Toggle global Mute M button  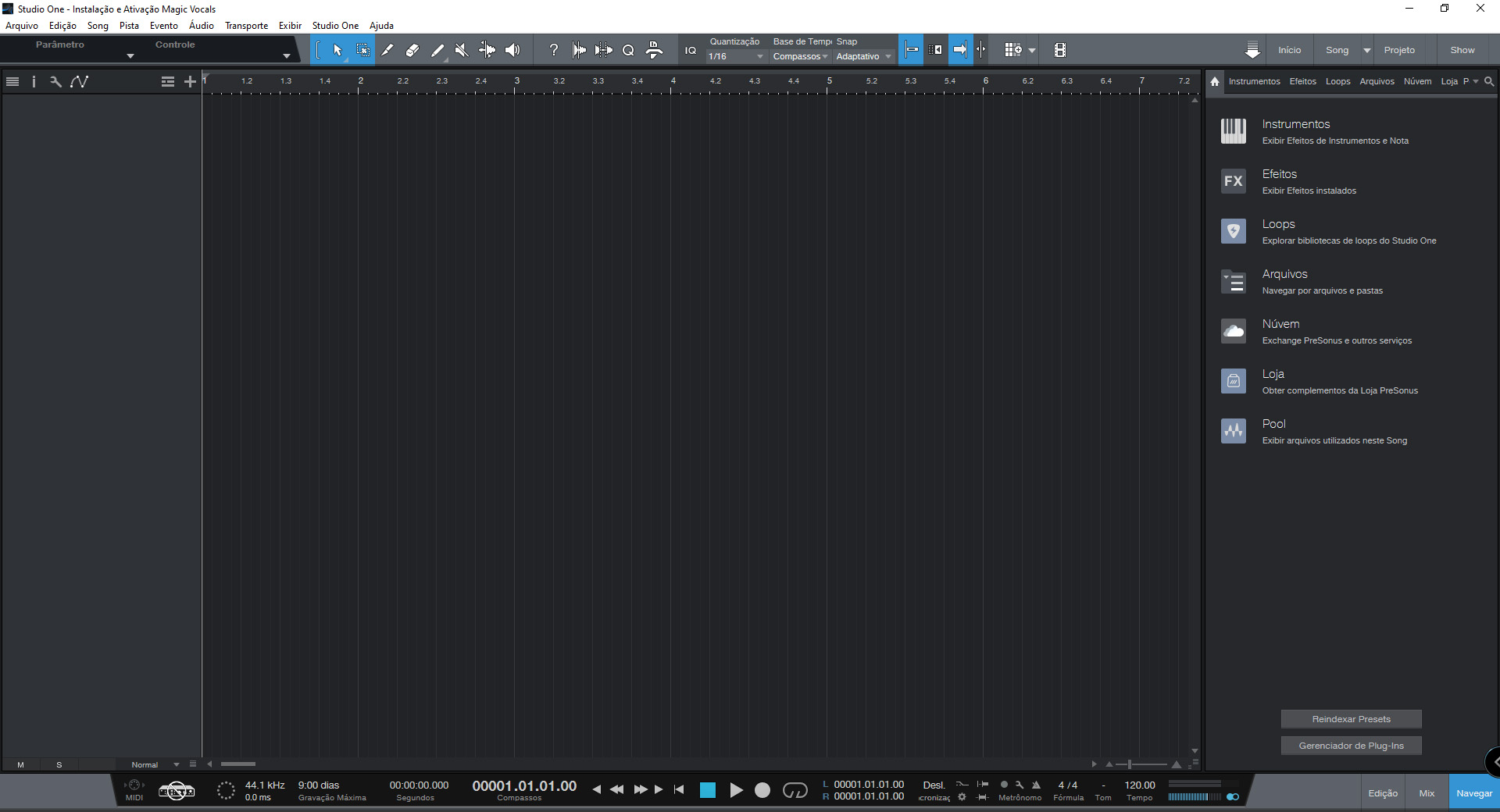(20, 764)
